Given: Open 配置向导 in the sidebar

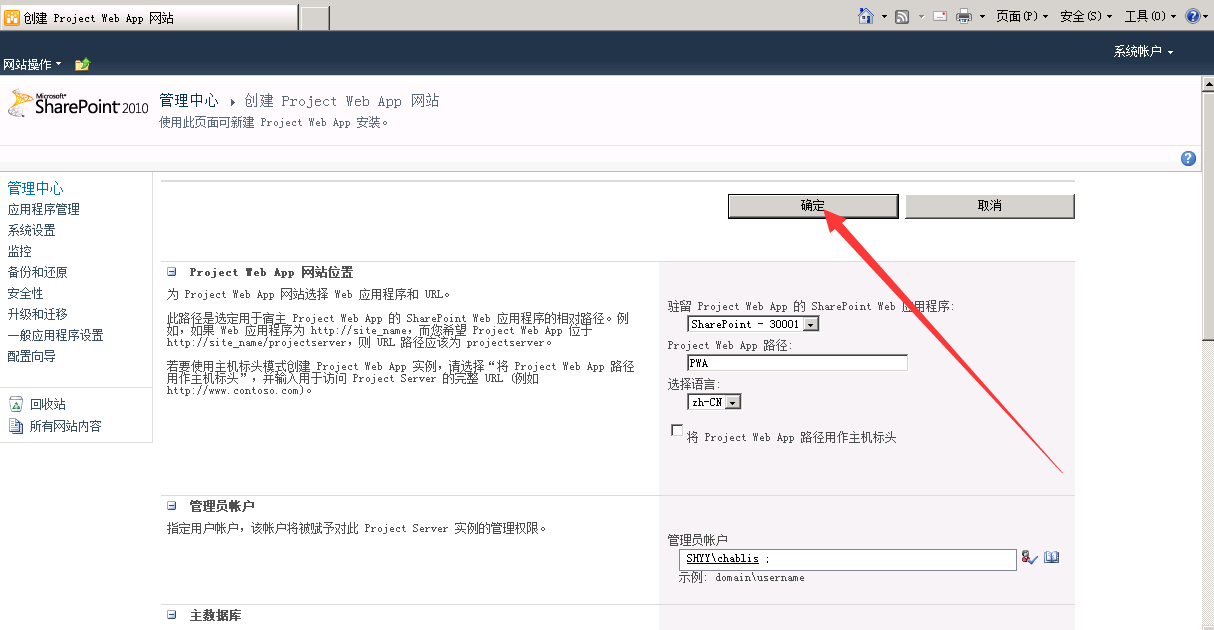Looking at the screenshot, I should [31, 356].
